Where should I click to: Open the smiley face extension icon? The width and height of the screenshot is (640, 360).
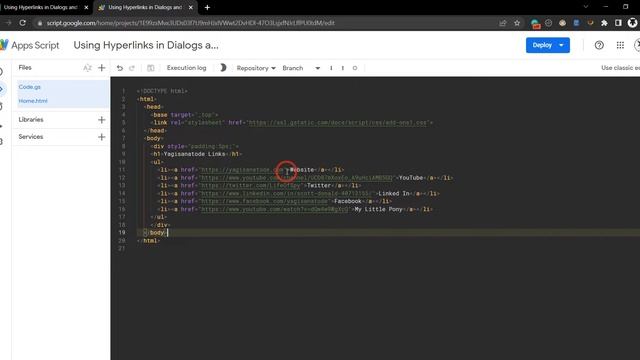click(x=549, y=23)
